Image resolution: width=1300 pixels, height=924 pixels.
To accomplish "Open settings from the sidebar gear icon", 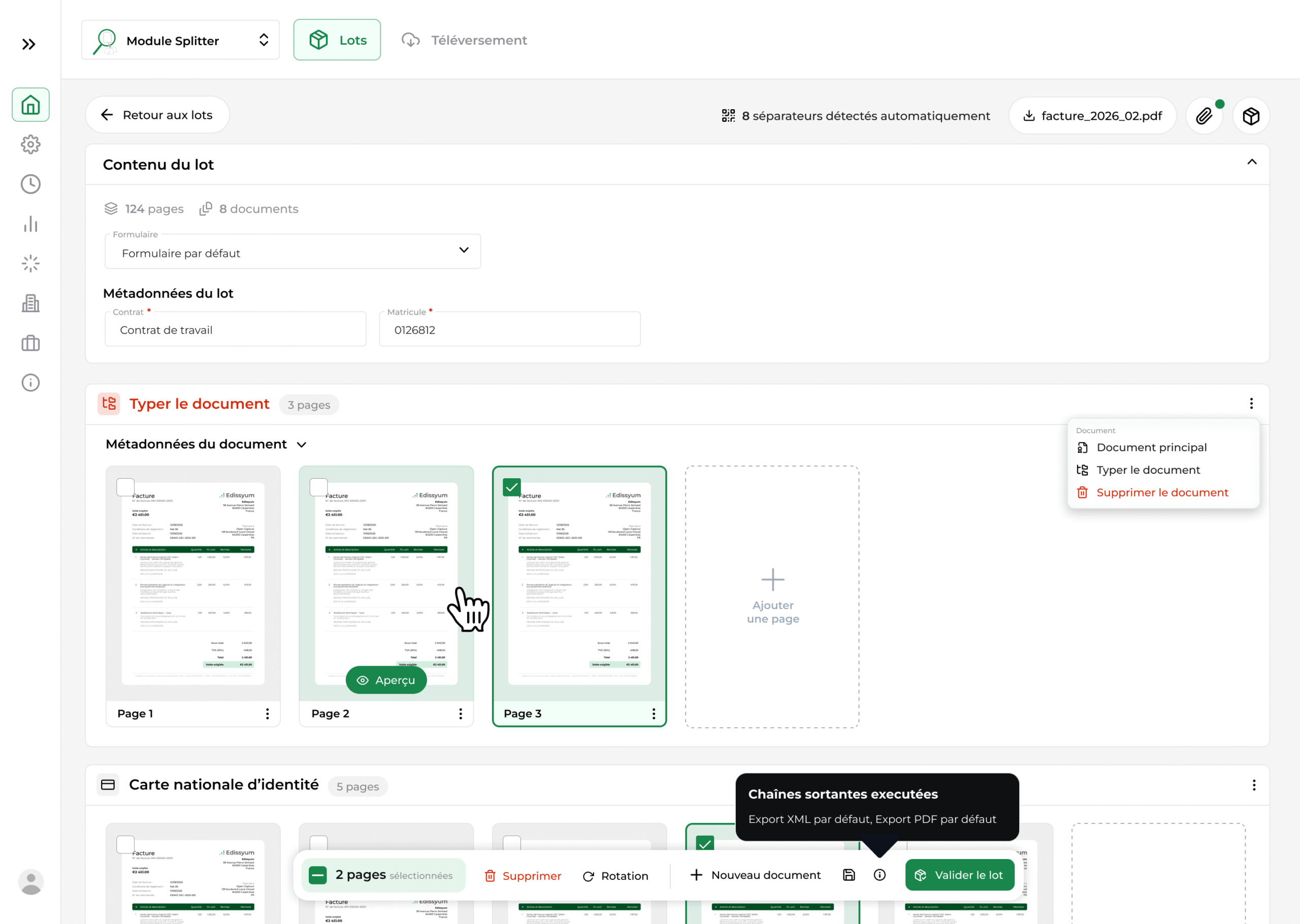I will click(30, 144).
